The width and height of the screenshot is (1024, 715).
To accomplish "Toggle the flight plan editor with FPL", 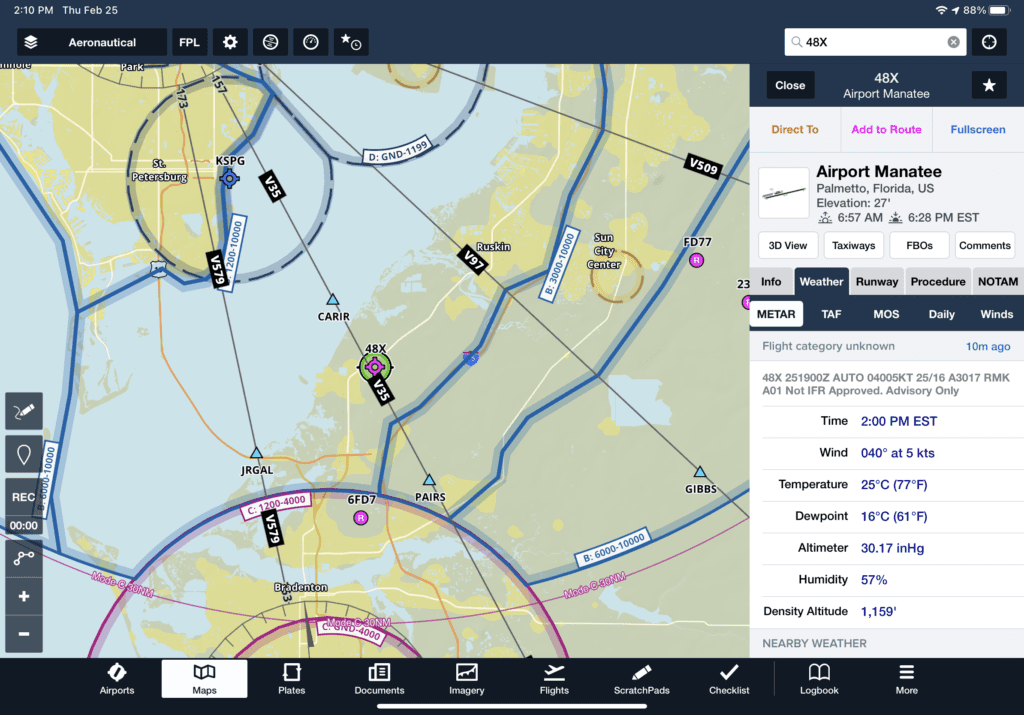I will coord(190,42).
